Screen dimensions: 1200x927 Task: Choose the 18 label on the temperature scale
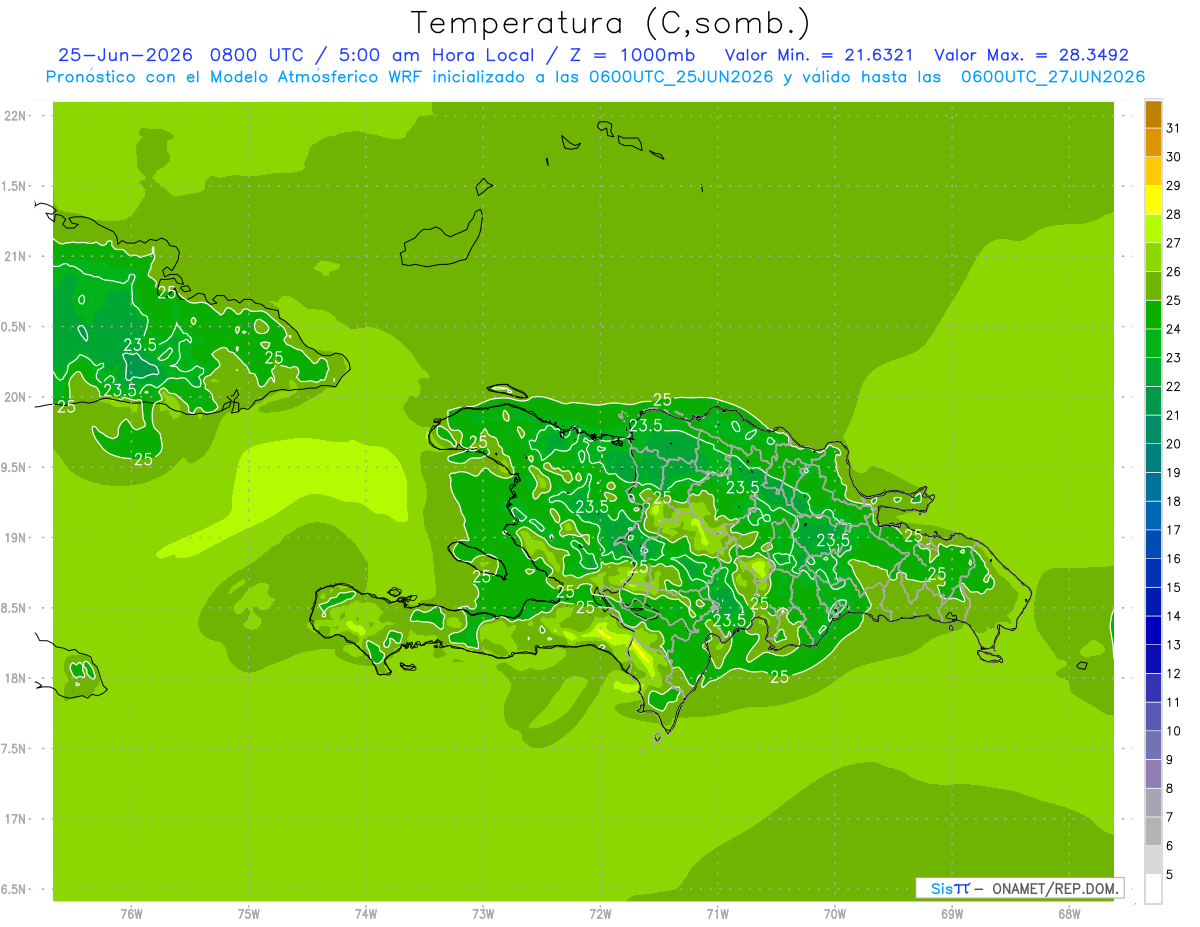pyautogui.click(x=1173, y=502)
